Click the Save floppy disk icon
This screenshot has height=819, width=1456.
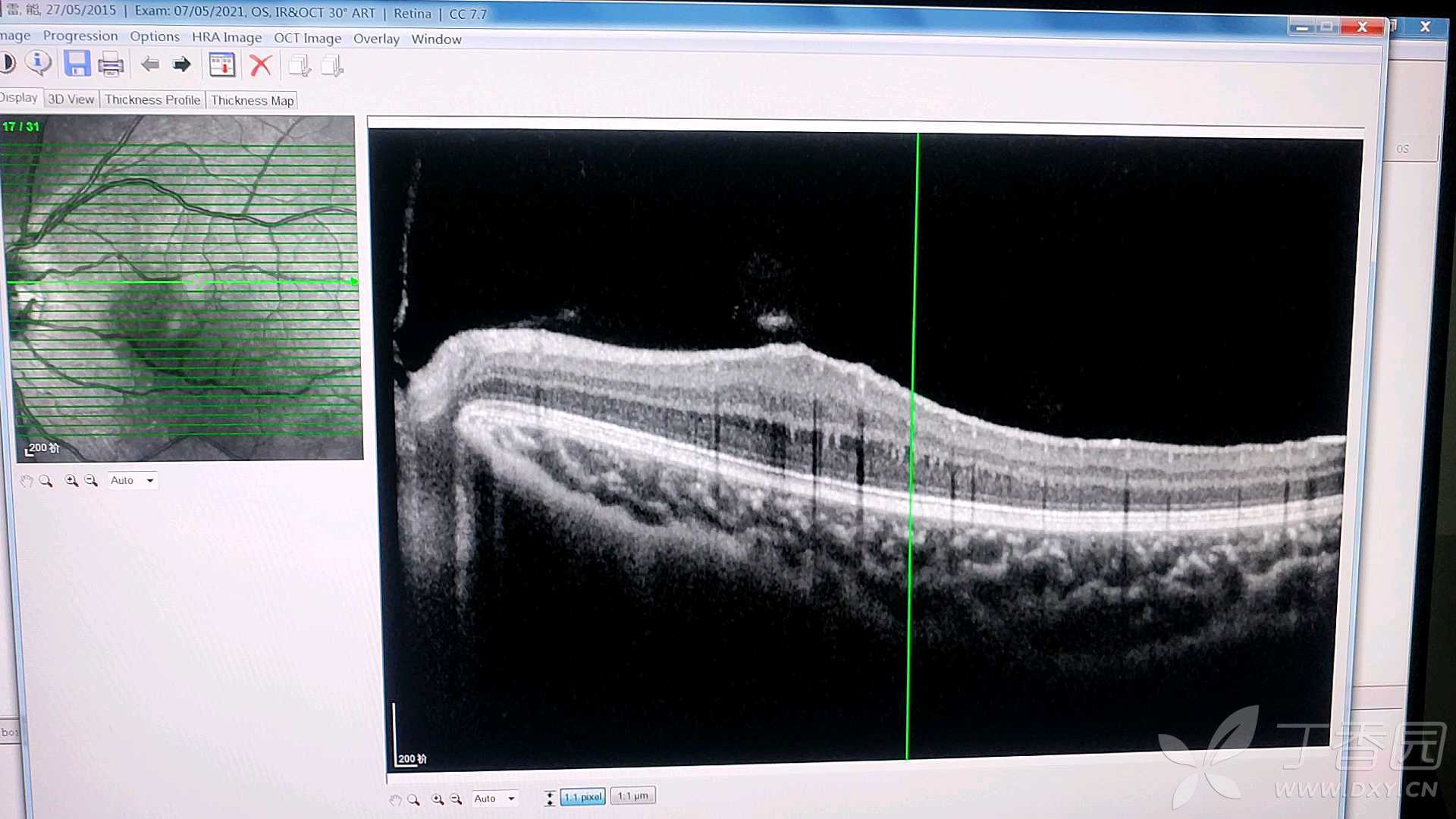coord(77,64)
